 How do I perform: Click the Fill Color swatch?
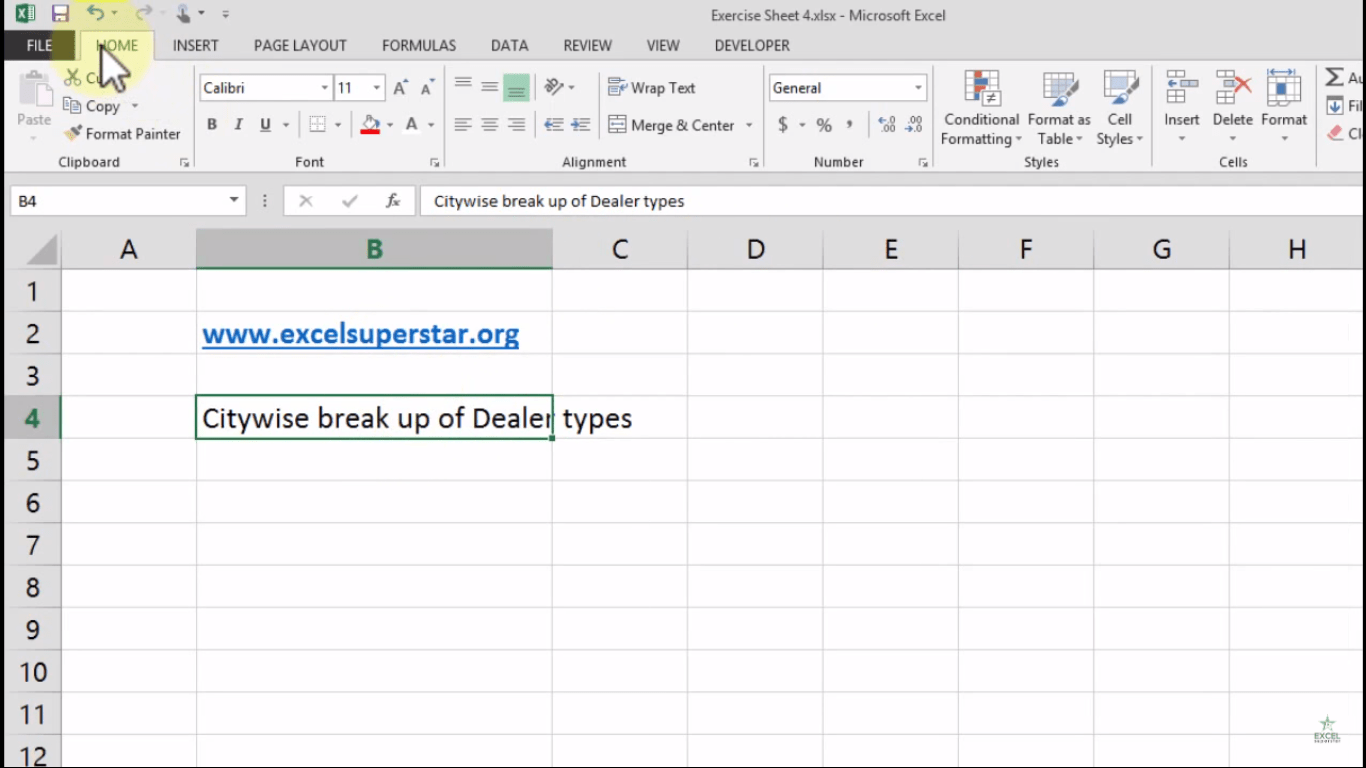point(370,124)
